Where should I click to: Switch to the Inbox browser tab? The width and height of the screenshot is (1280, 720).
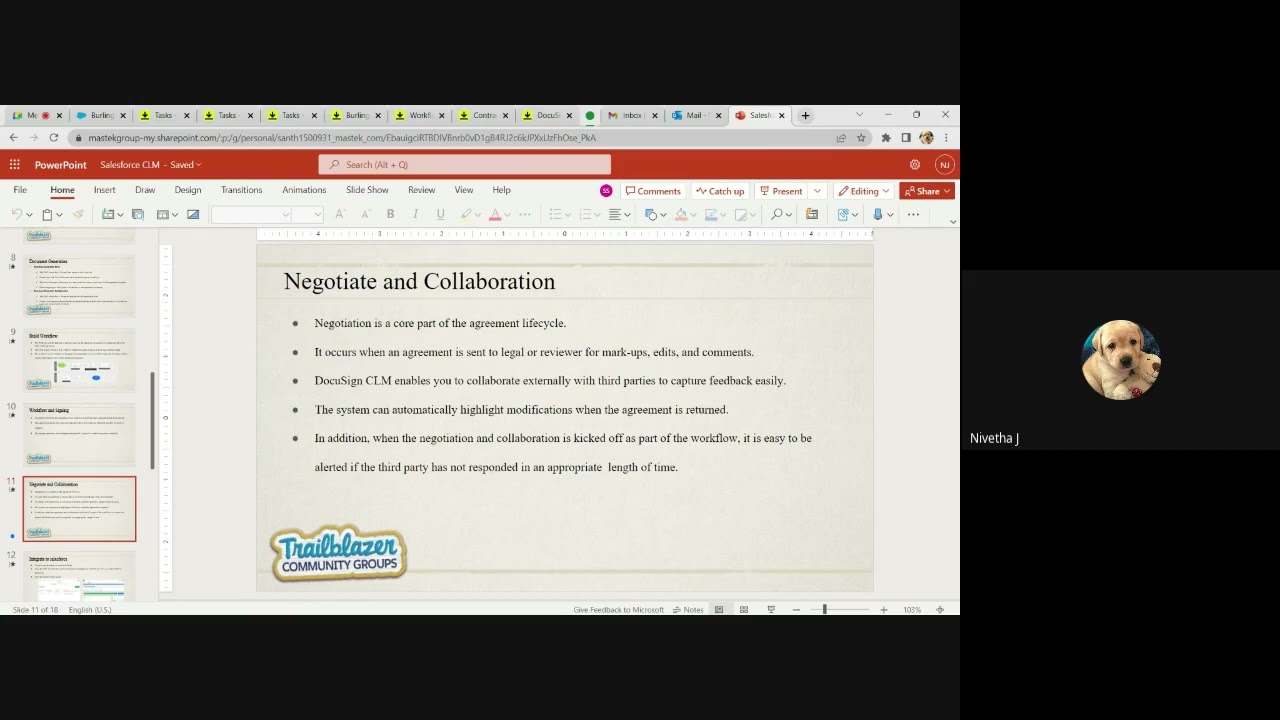630,115
